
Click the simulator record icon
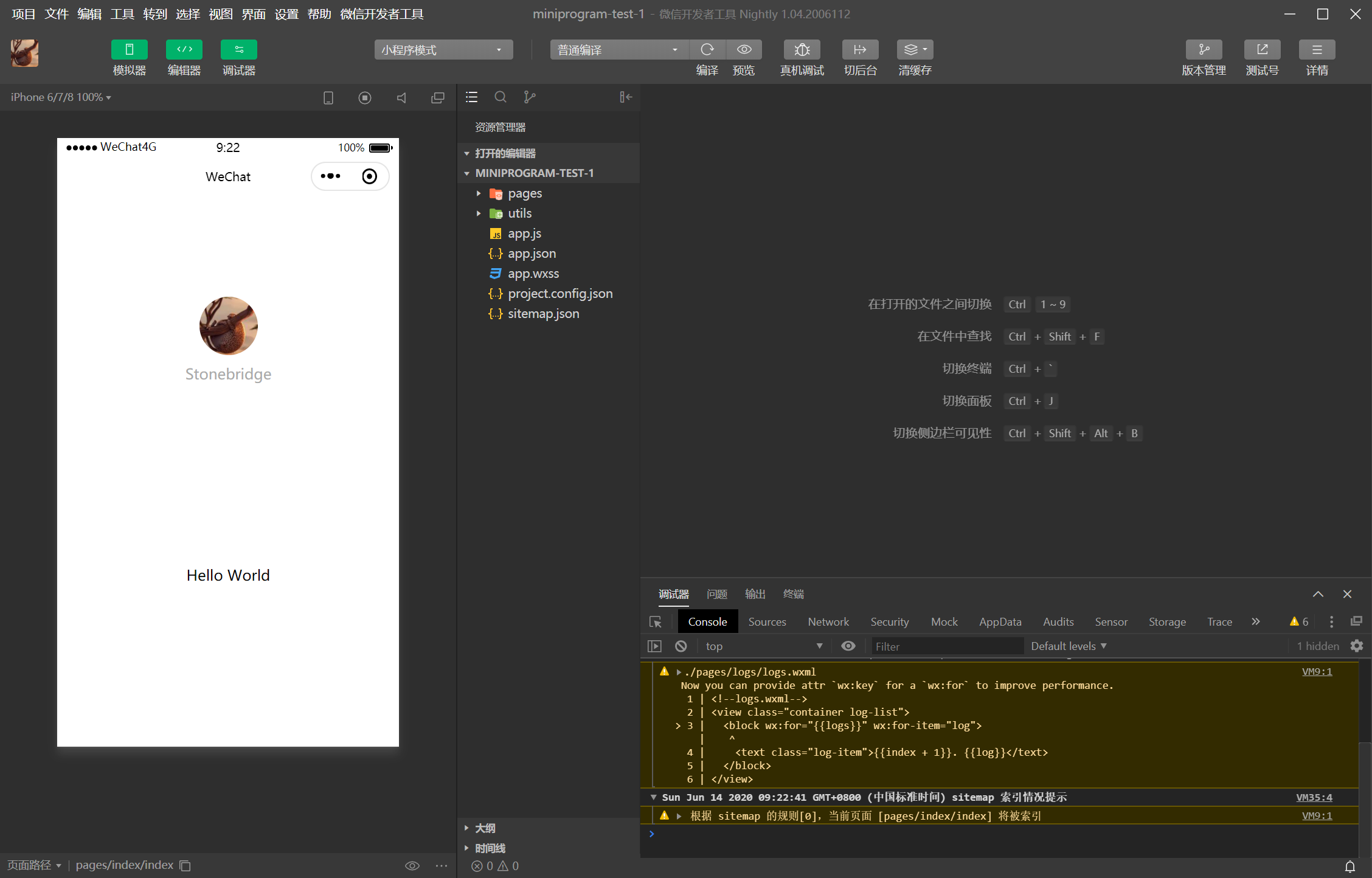365,97
